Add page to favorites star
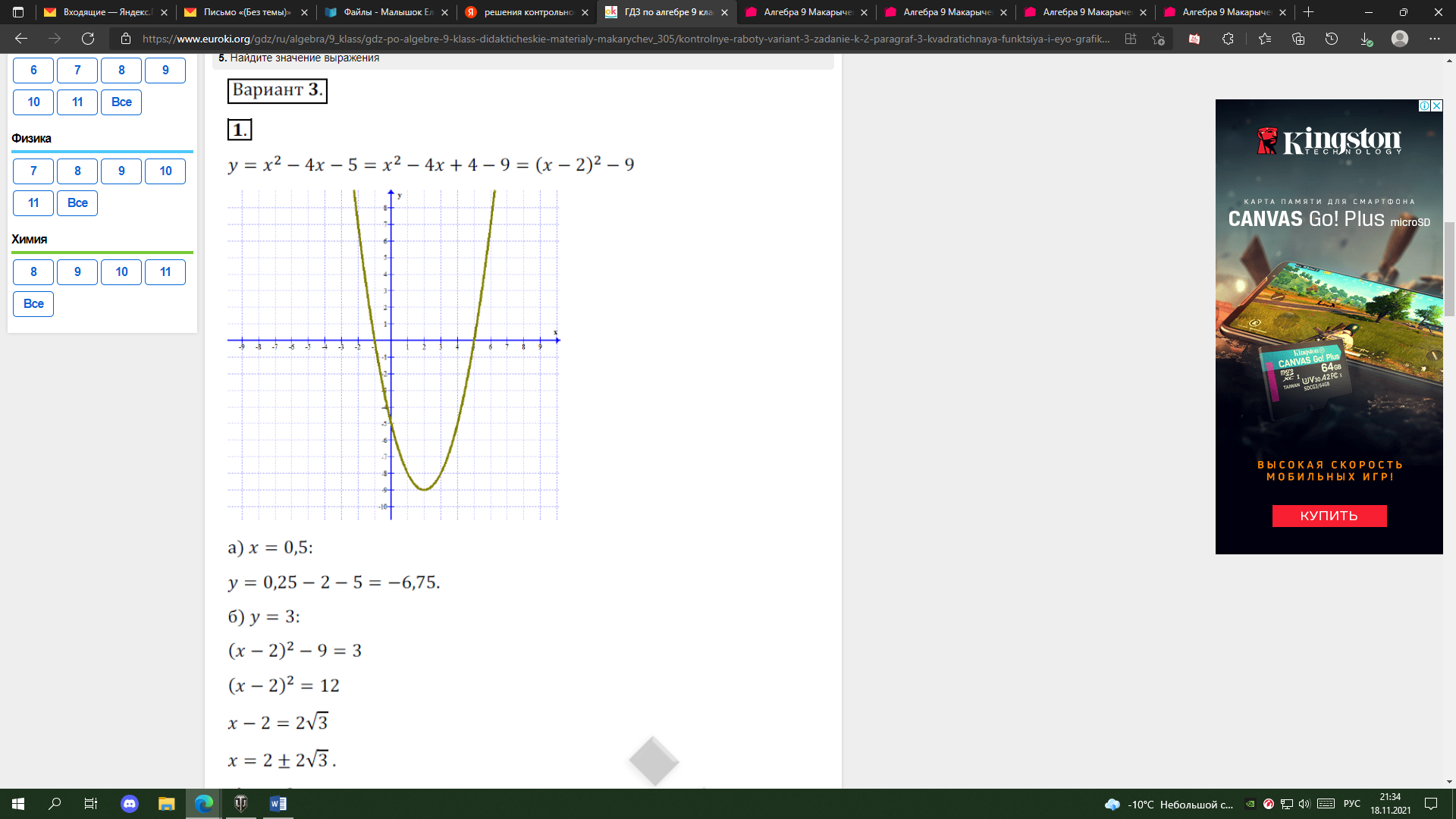This screenshot has height=819, width=1456. [1158, 39]
